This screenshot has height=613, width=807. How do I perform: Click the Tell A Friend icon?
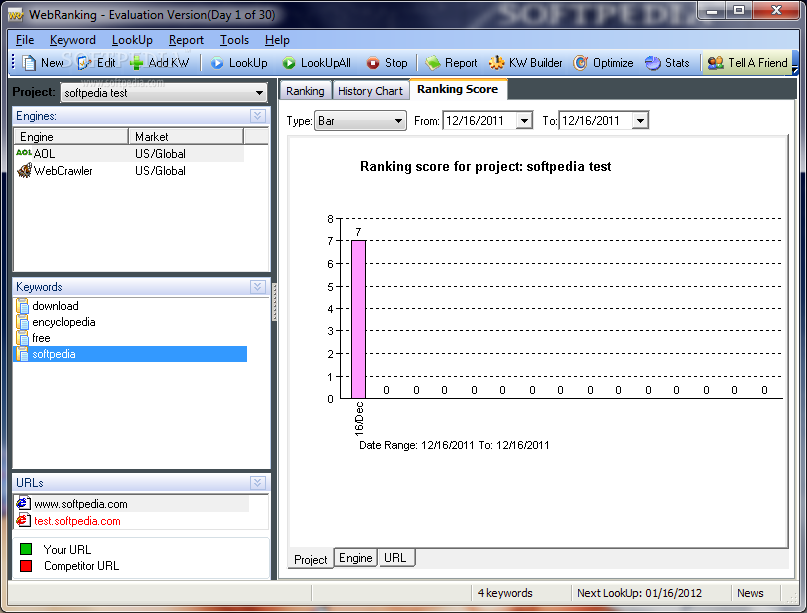point(715,63)
